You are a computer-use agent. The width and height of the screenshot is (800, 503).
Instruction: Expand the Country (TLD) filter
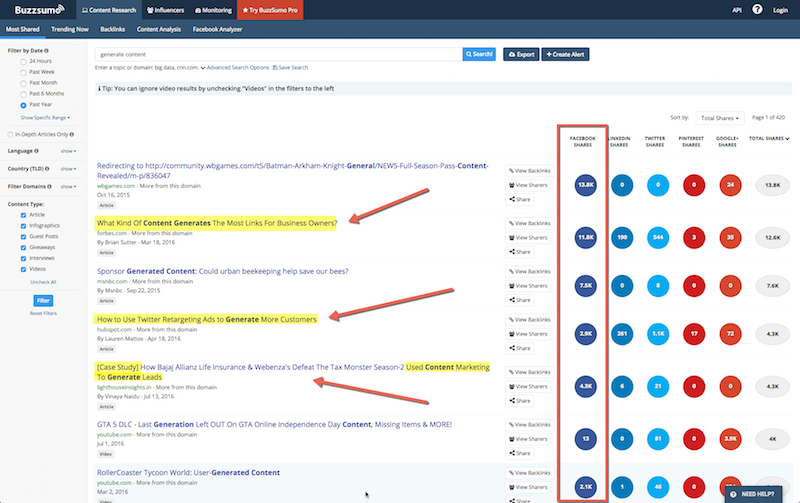click(x=68, y=169)
